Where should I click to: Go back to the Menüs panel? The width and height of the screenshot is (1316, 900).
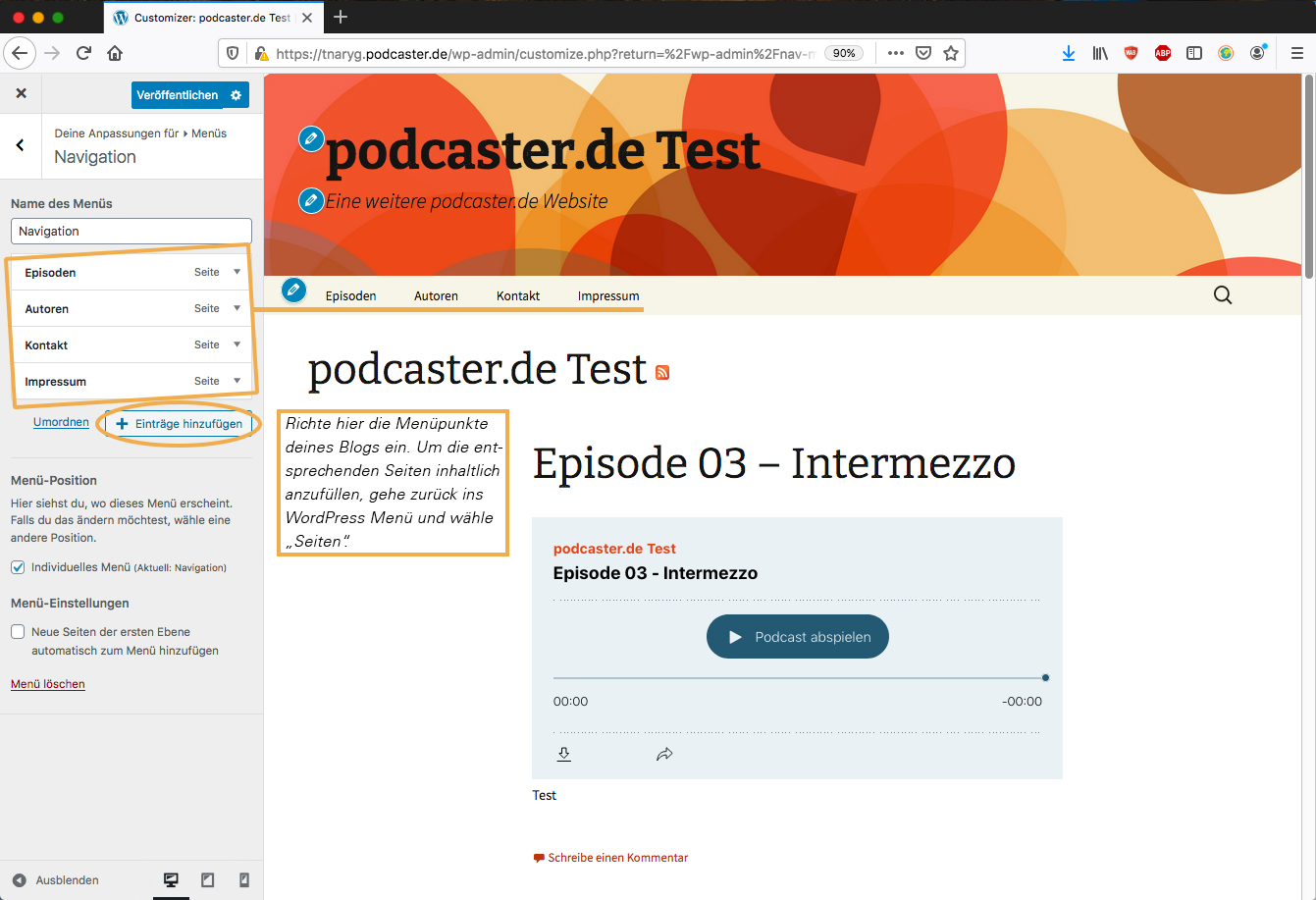(21, 145)
